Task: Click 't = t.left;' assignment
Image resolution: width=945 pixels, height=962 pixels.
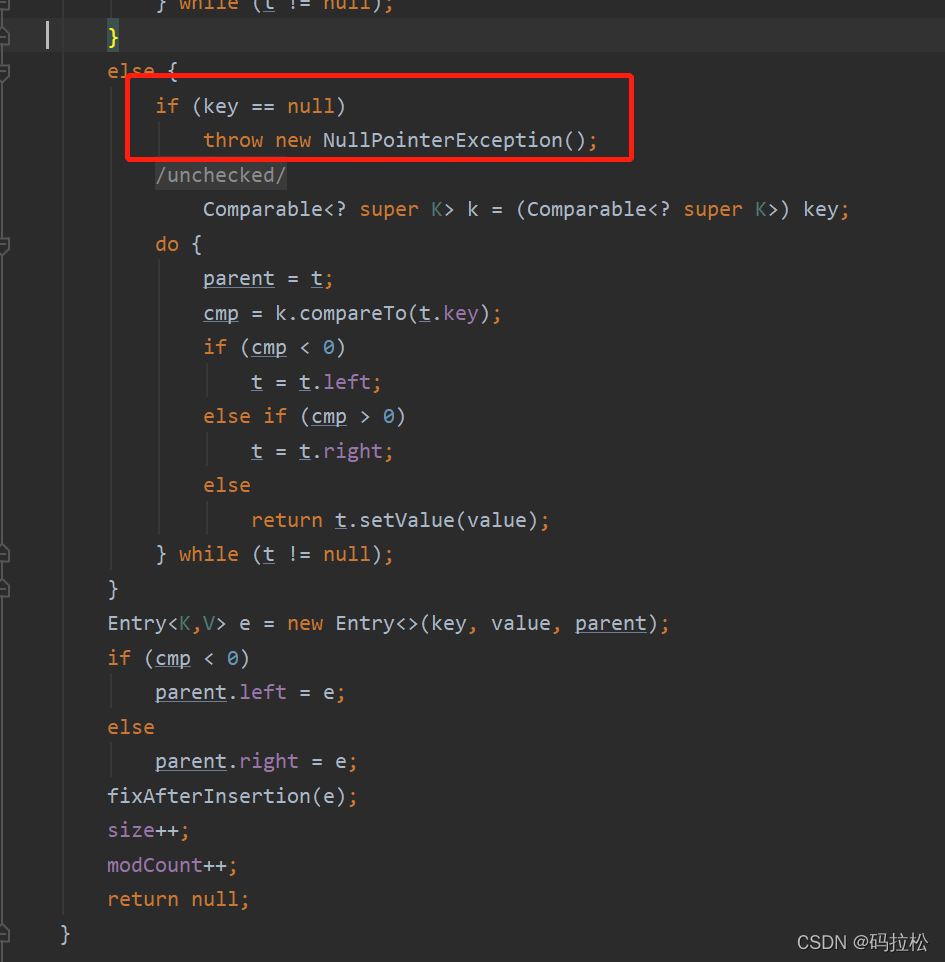Action: 316,383
